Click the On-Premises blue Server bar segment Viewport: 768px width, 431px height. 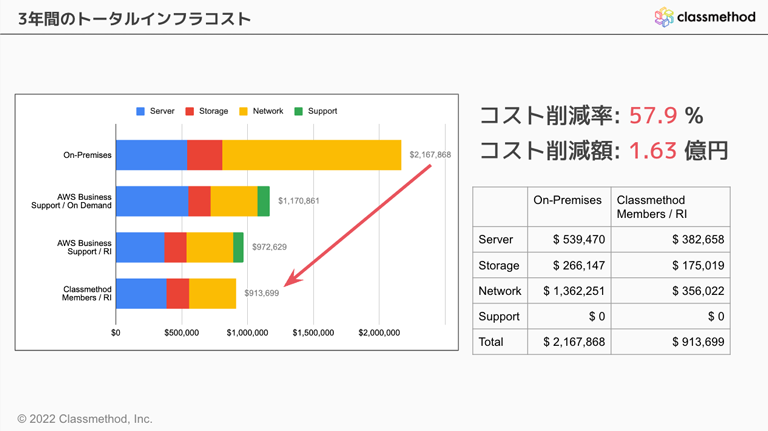(151, 155)
